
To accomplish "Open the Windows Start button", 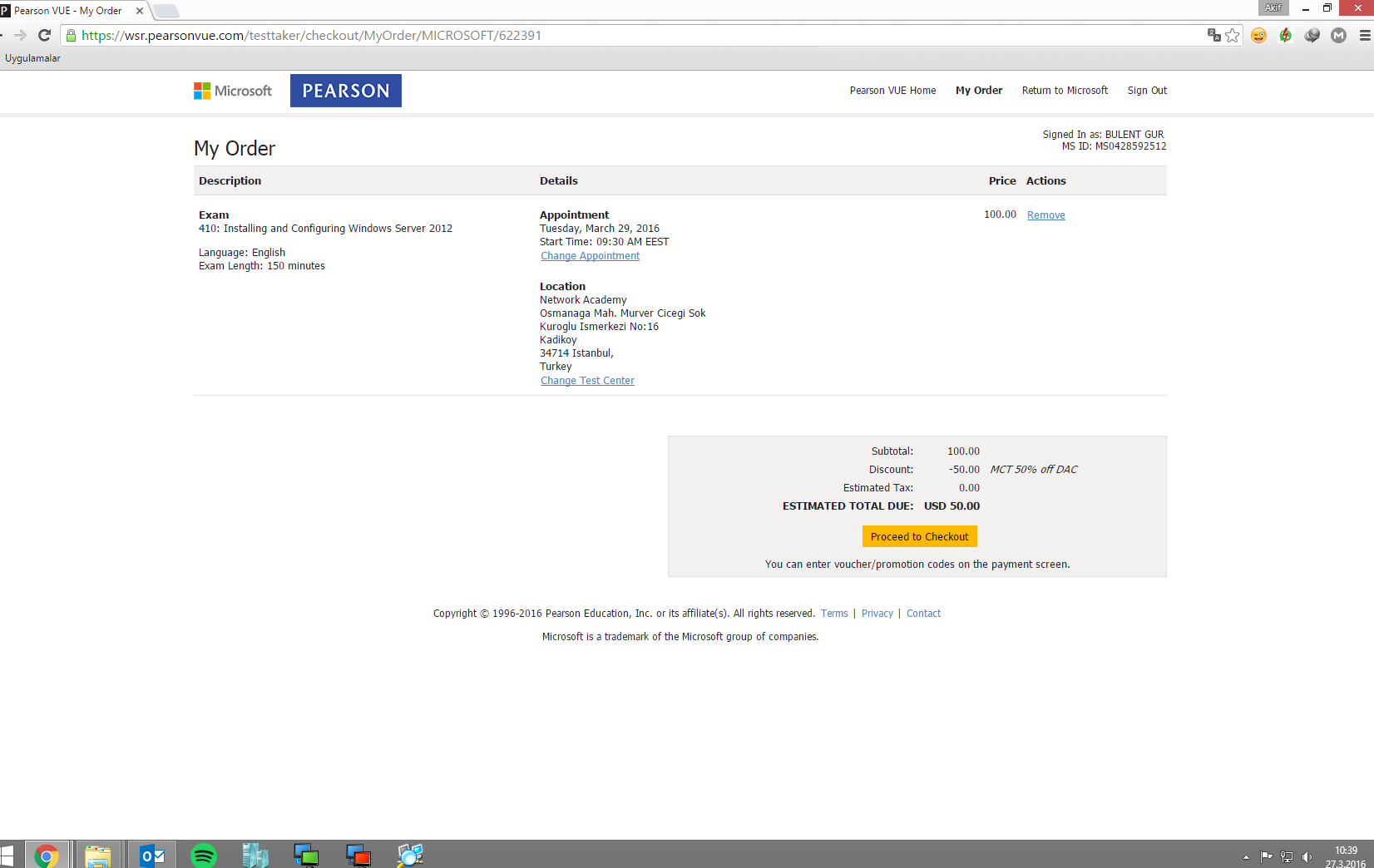I will tap(7, 856).
